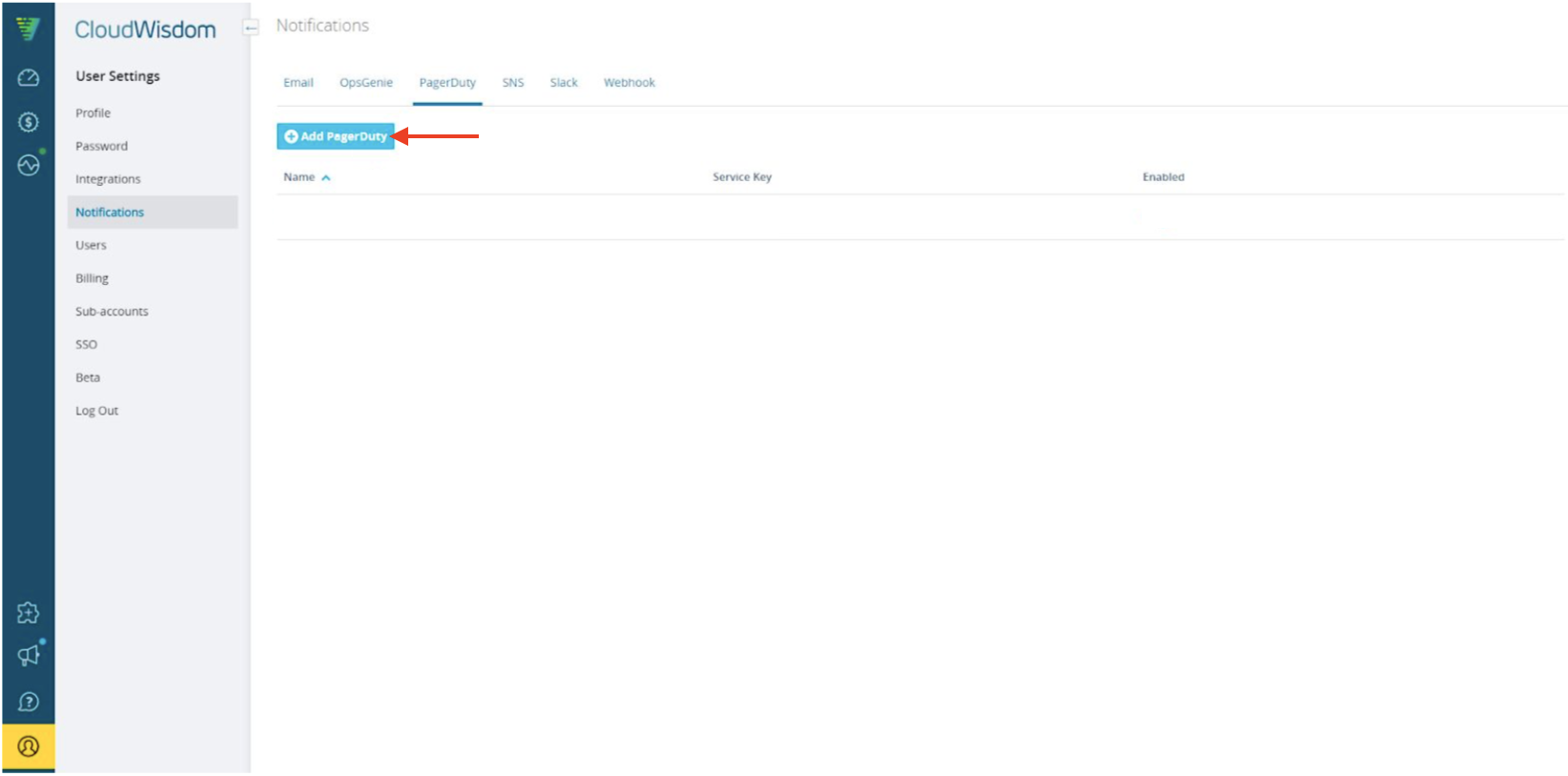Switch to the OpsGenie tab

[x=365, y=83]
